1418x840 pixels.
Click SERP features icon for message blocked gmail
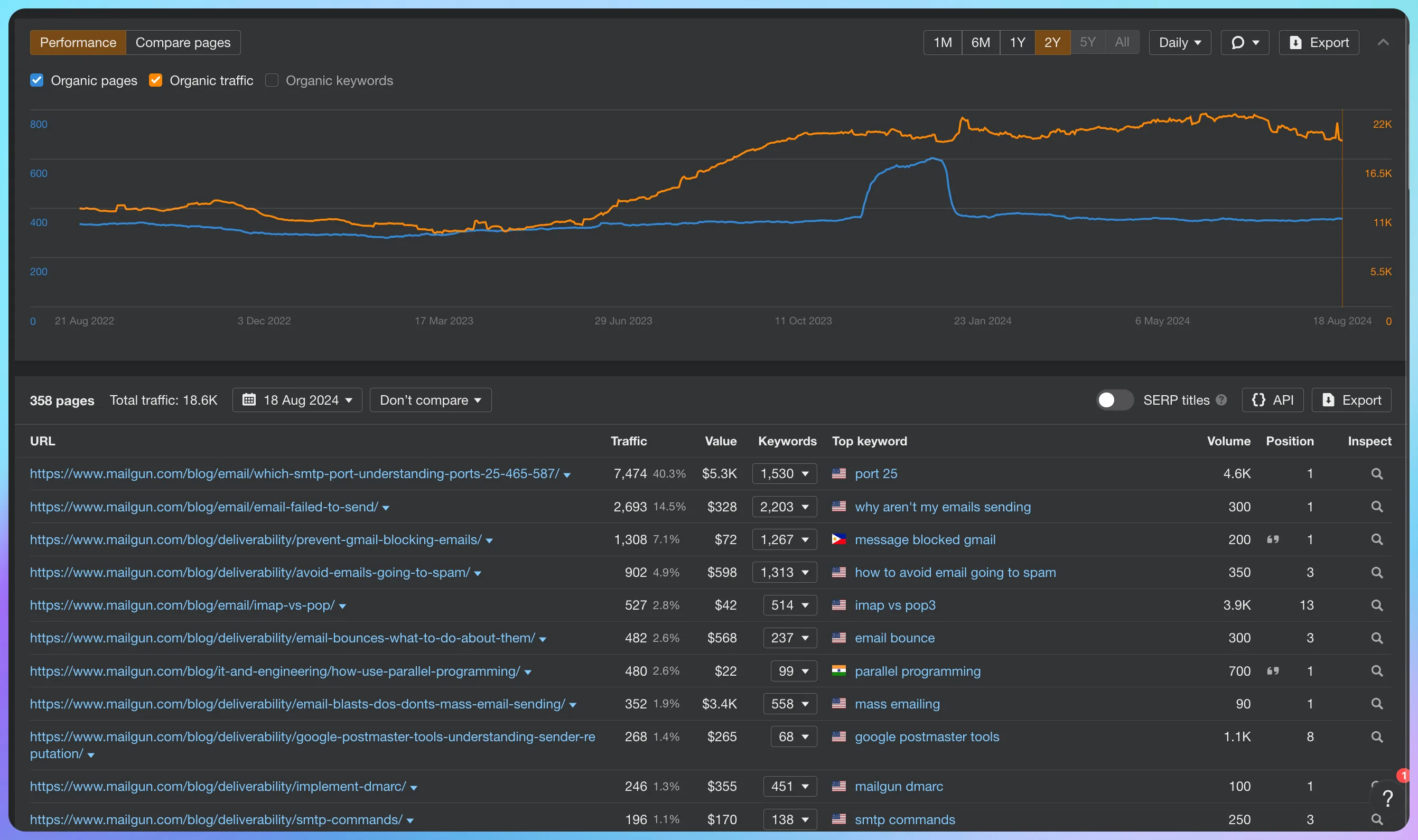pyautogui.click(x=1273, y=539)
